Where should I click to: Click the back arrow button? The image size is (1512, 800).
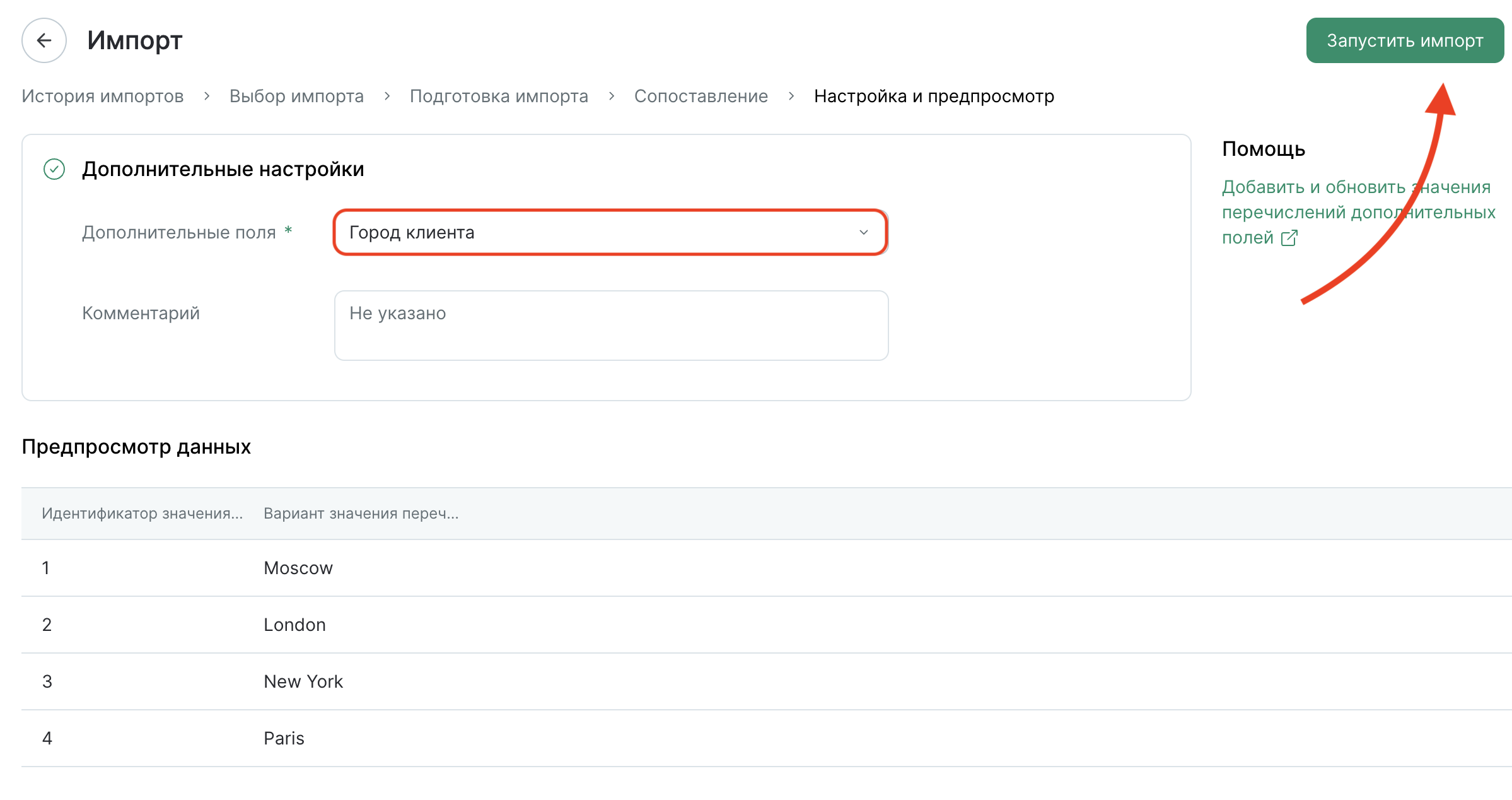pos(44,40)
